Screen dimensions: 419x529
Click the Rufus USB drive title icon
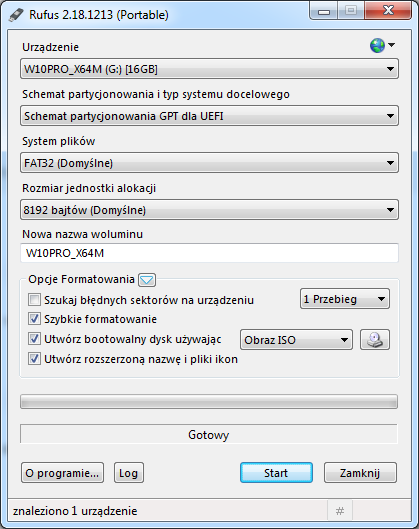pos(16,15)
